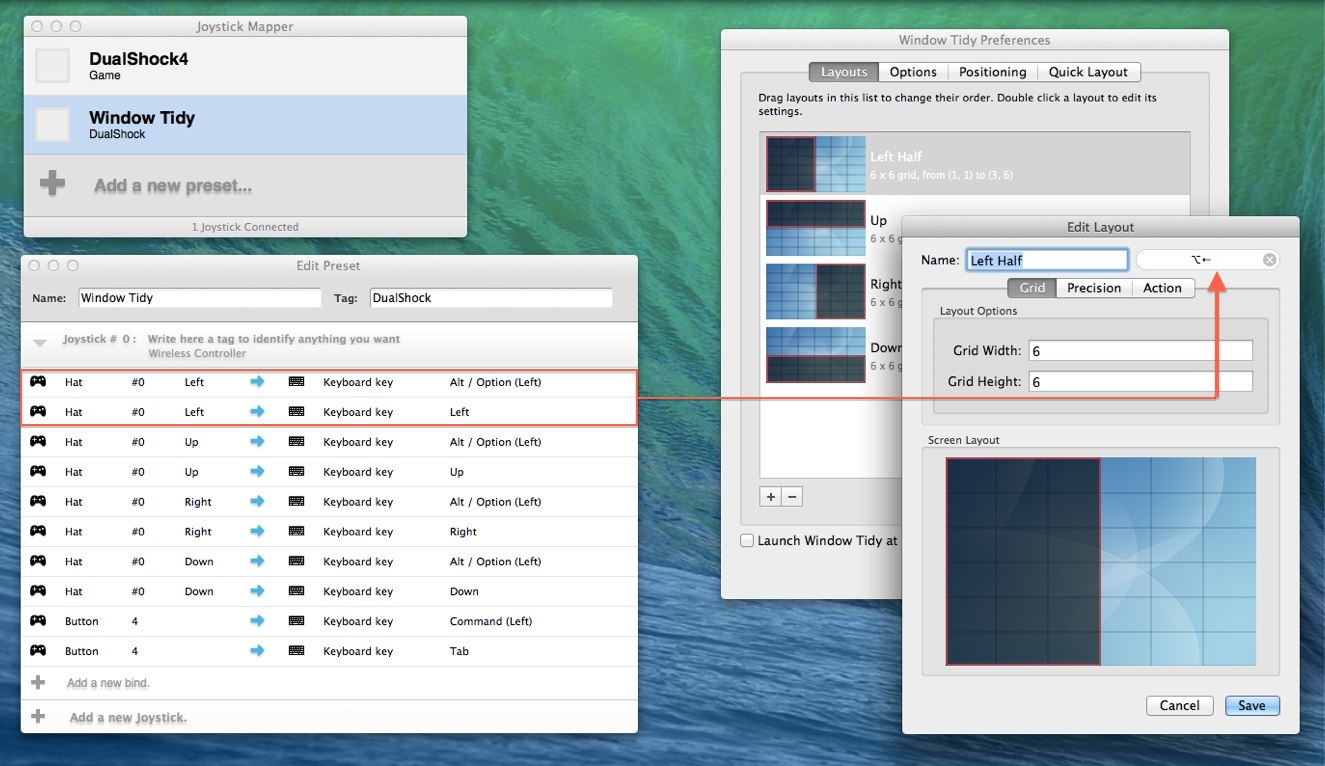The image size is (1325, 766).
Task: Click gamepad icon in Hat Down Alt/Option row
Action: pos(38,562)
